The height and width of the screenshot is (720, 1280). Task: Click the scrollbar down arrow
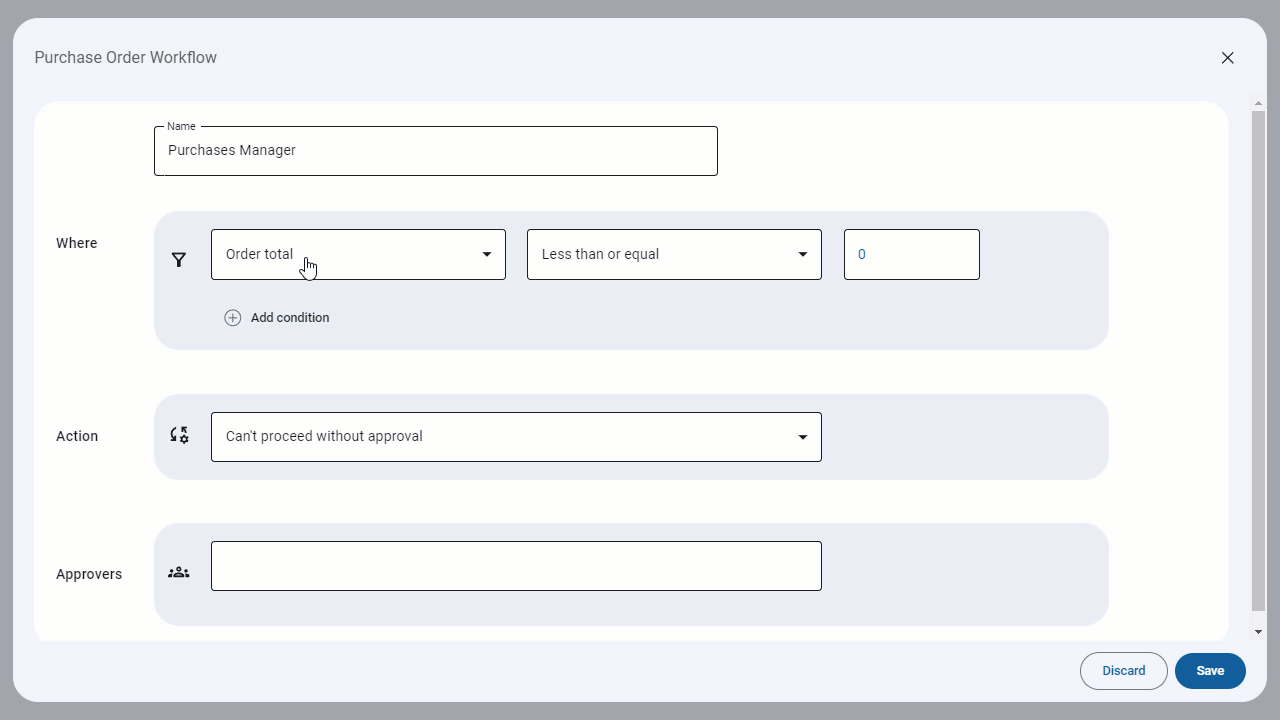point(1258,632)
